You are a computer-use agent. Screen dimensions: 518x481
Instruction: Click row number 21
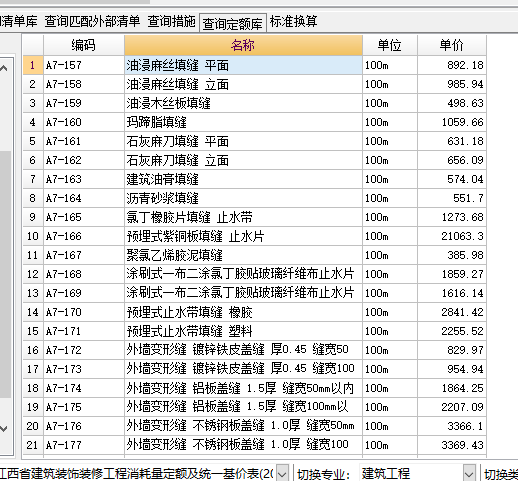(32, 445)
